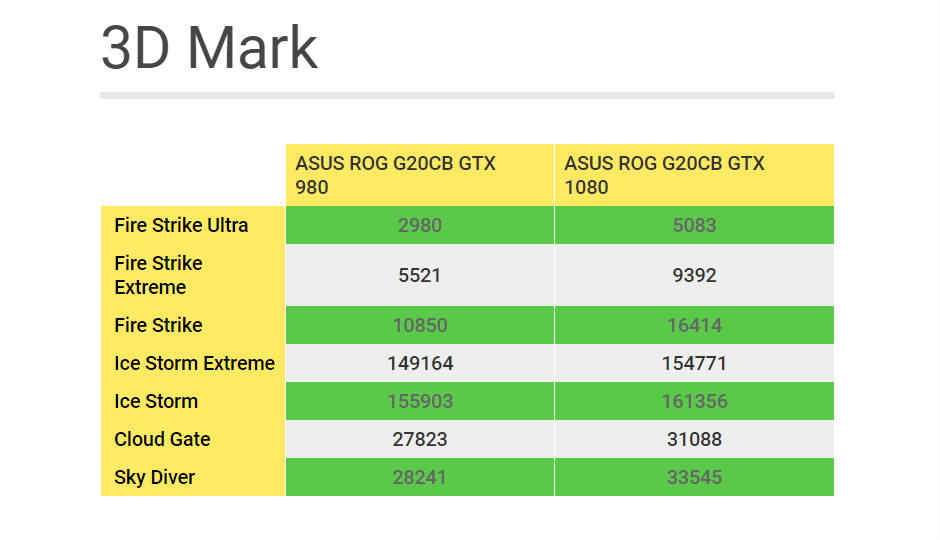This screenshot has height=540, width=940.
Task: Click the "3D Mark" heading
Action: [x=209, y=48]
